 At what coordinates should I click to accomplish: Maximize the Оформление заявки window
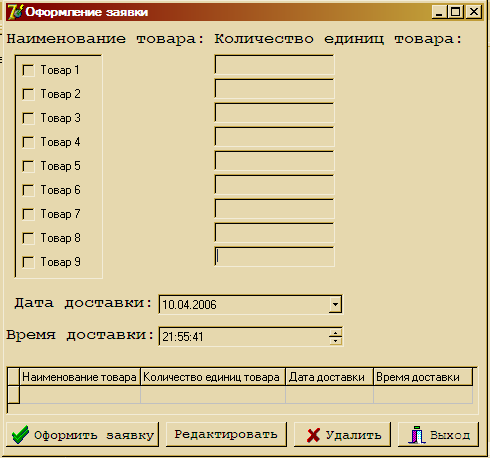point(456,12)
